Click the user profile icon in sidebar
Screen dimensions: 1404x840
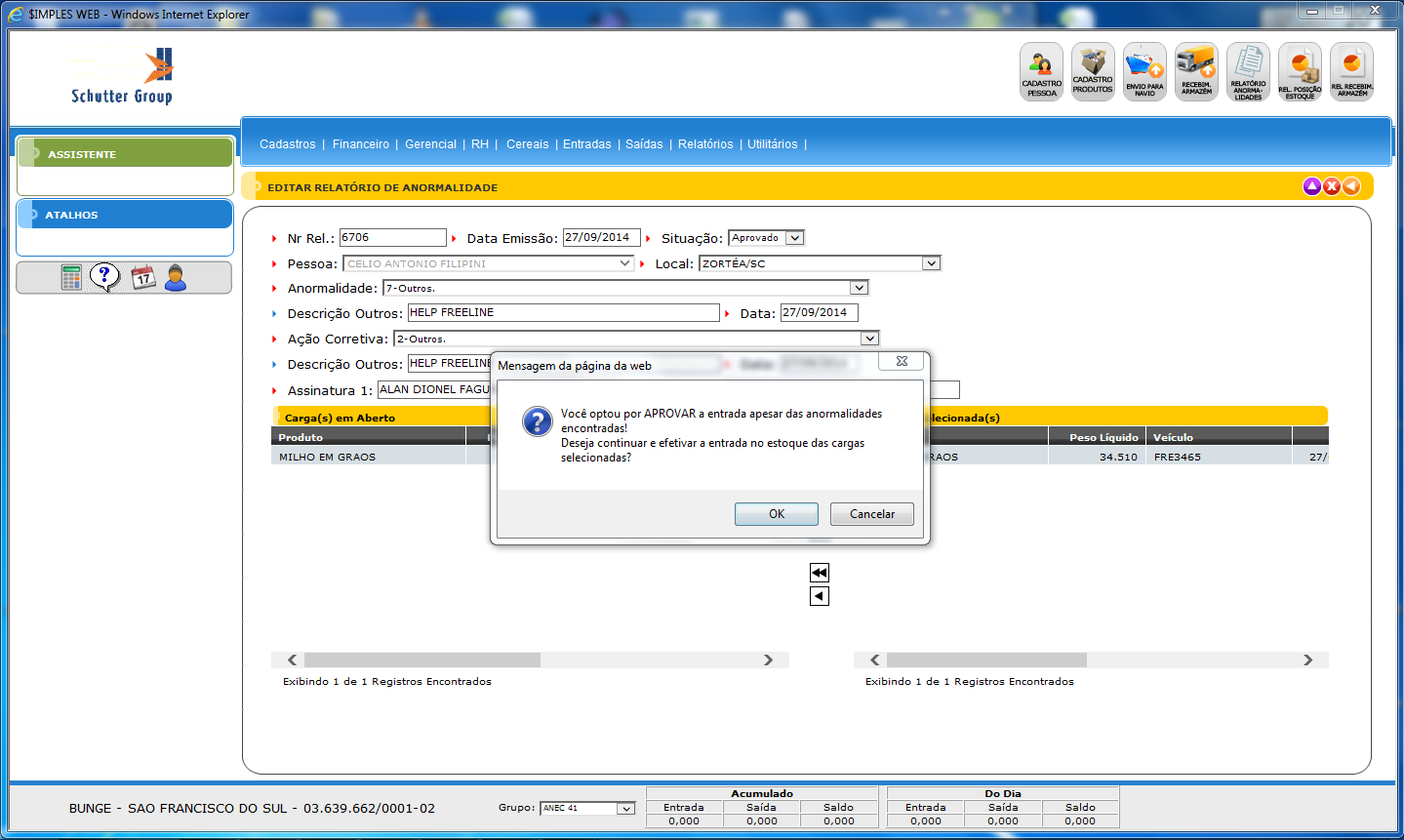pyautogui.click(x=176, y=278)
